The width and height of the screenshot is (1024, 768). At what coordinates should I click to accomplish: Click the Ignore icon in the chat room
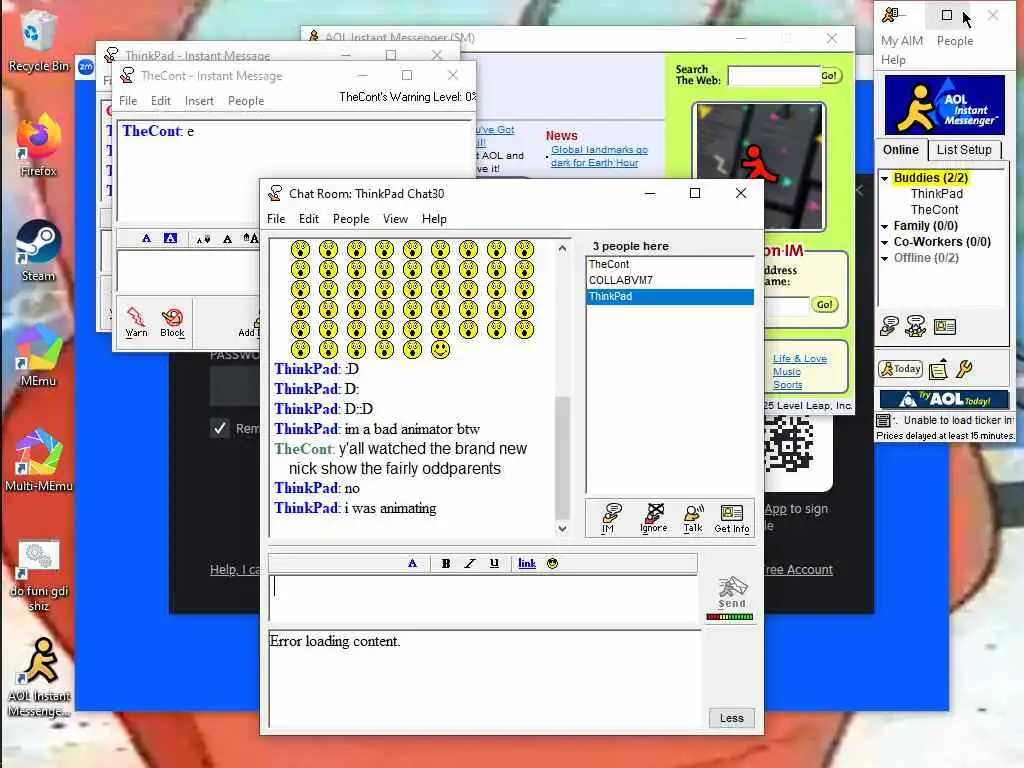pos(654,518)
